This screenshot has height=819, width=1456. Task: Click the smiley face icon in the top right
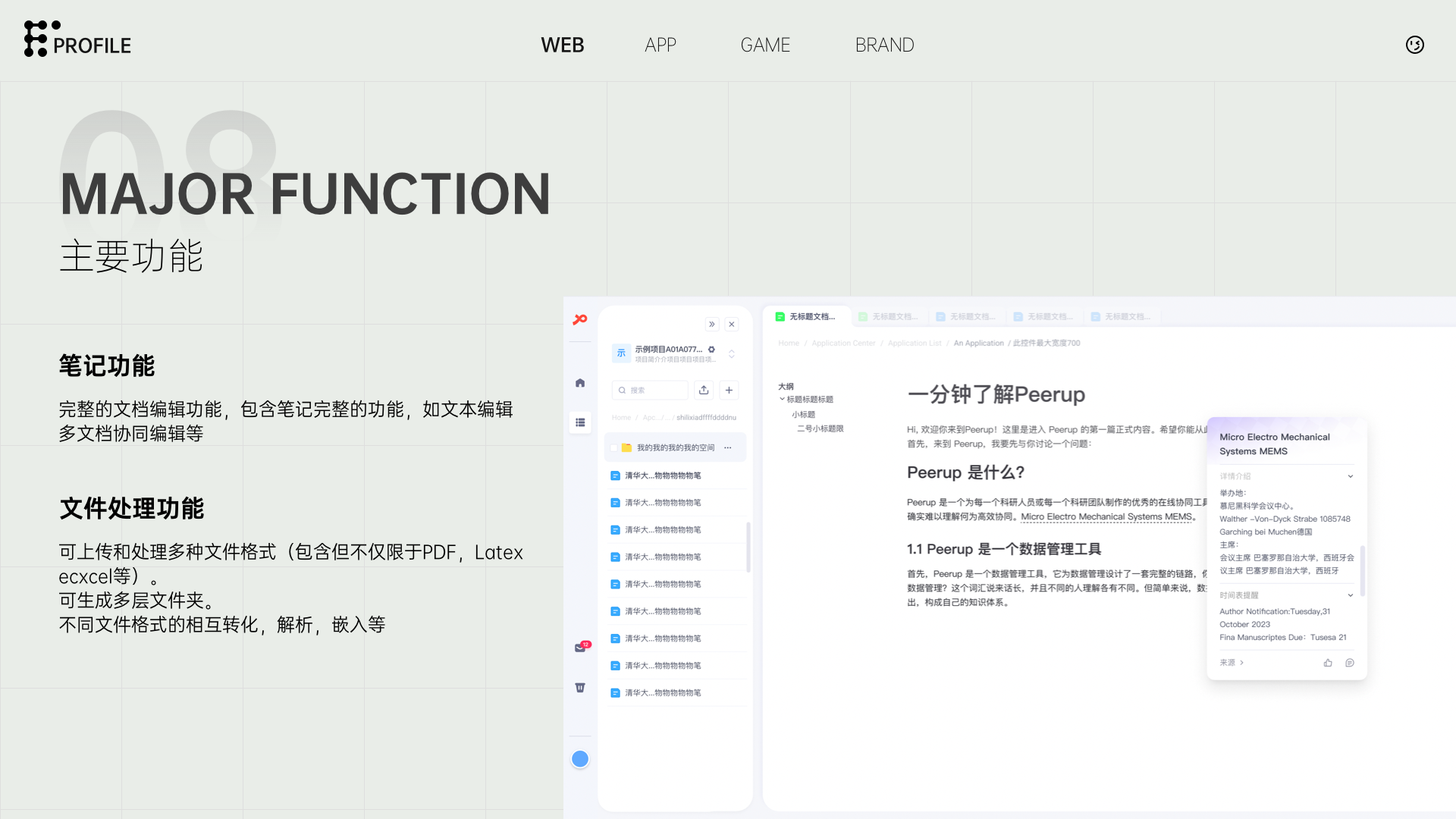[x=1414, y=45]
